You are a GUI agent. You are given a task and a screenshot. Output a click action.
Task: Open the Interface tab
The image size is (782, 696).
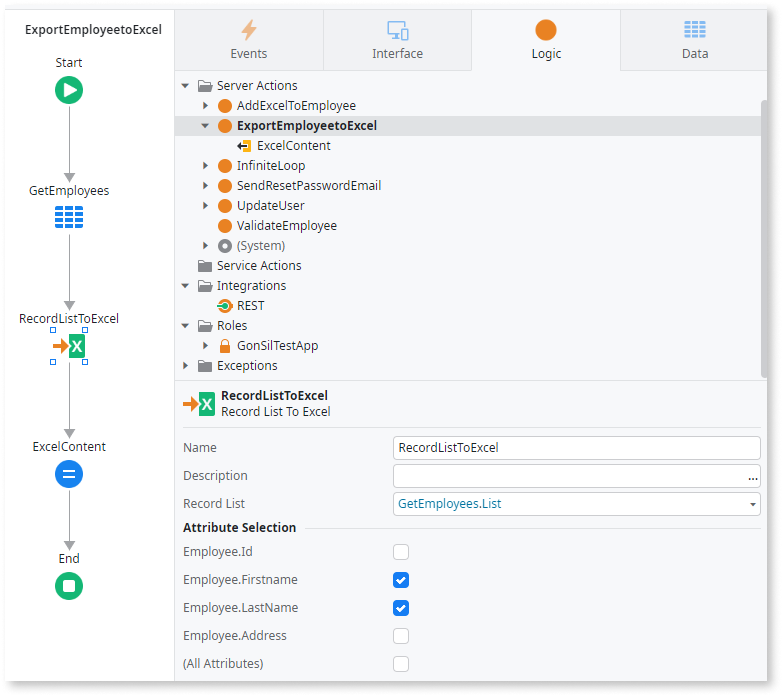tap(397, 41)
